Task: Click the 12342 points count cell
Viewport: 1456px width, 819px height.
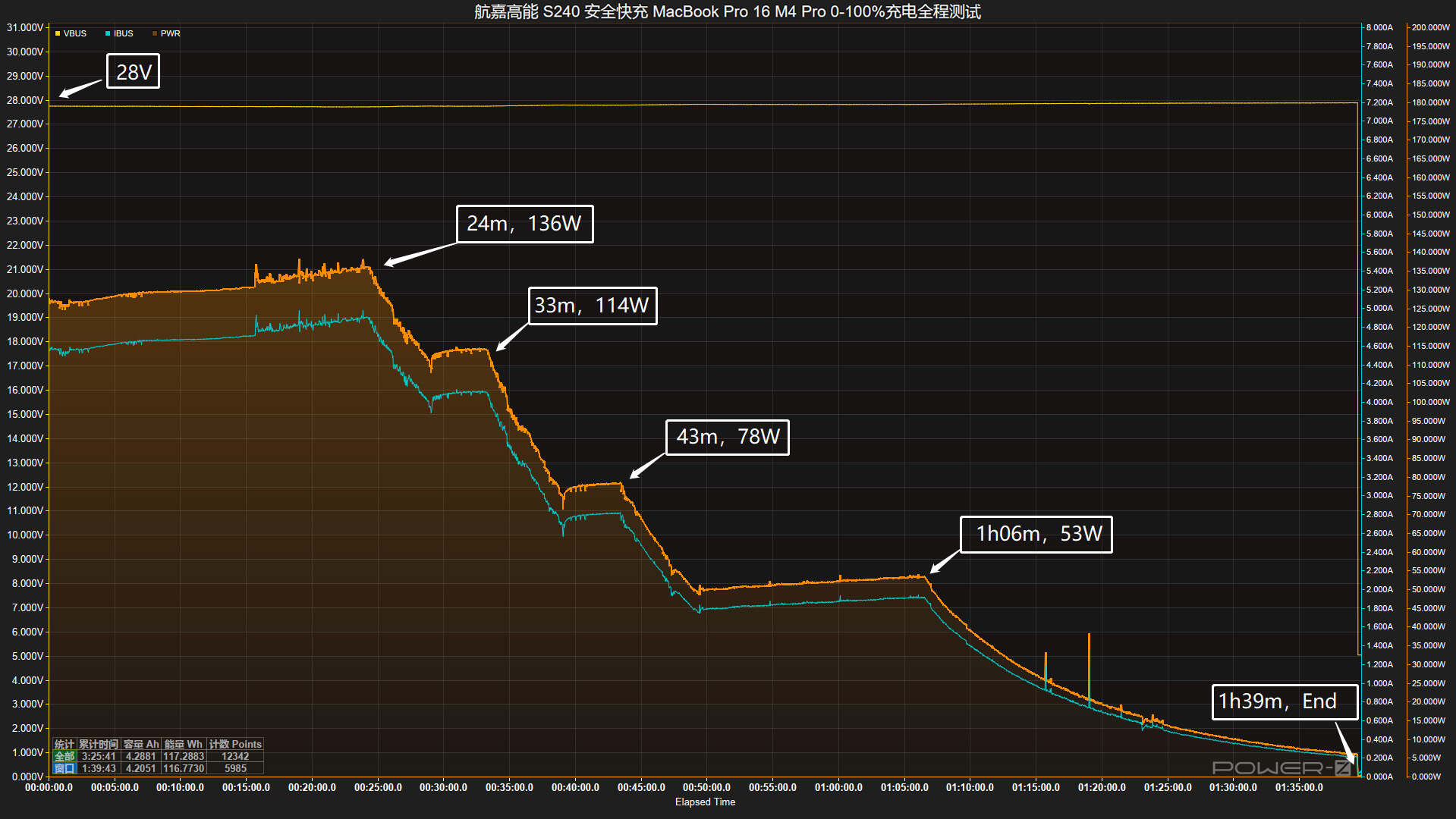Action: click(235, 757)
